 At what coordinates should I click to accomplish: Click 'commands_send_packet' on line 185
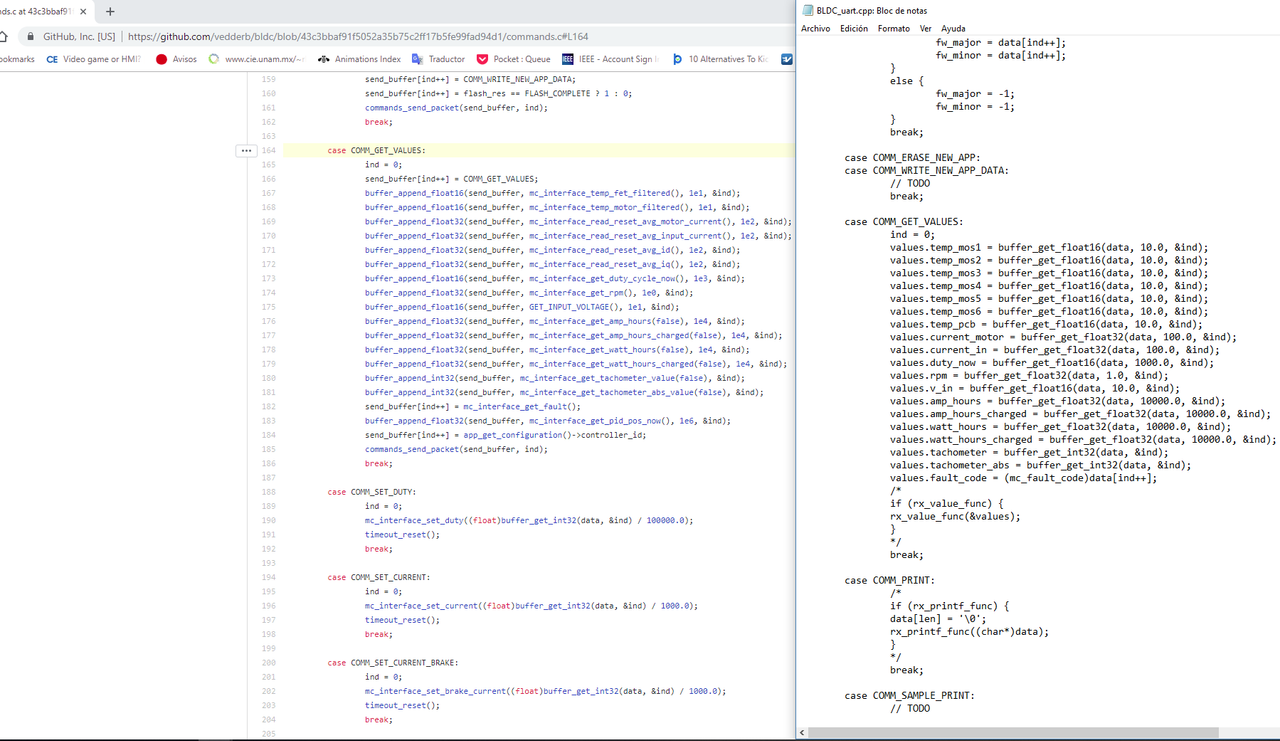point(412,449)
